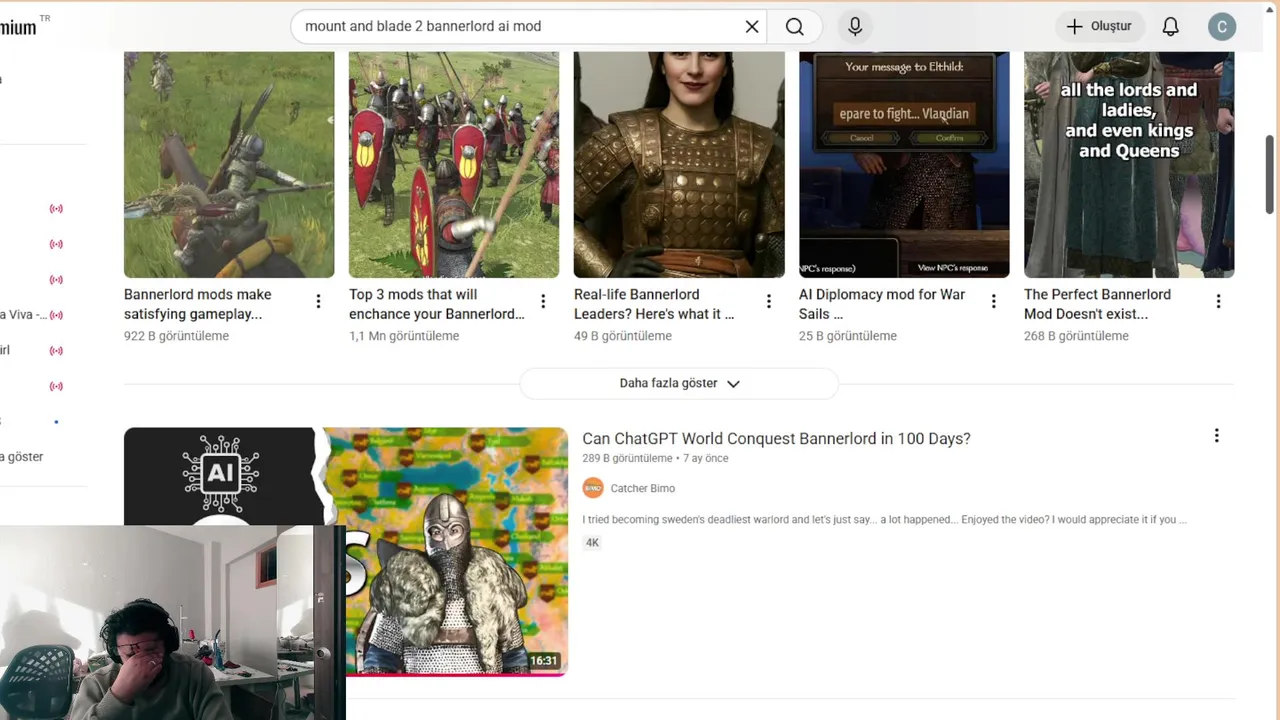Click the 289 B görüntüleme view count

(627, 458)
